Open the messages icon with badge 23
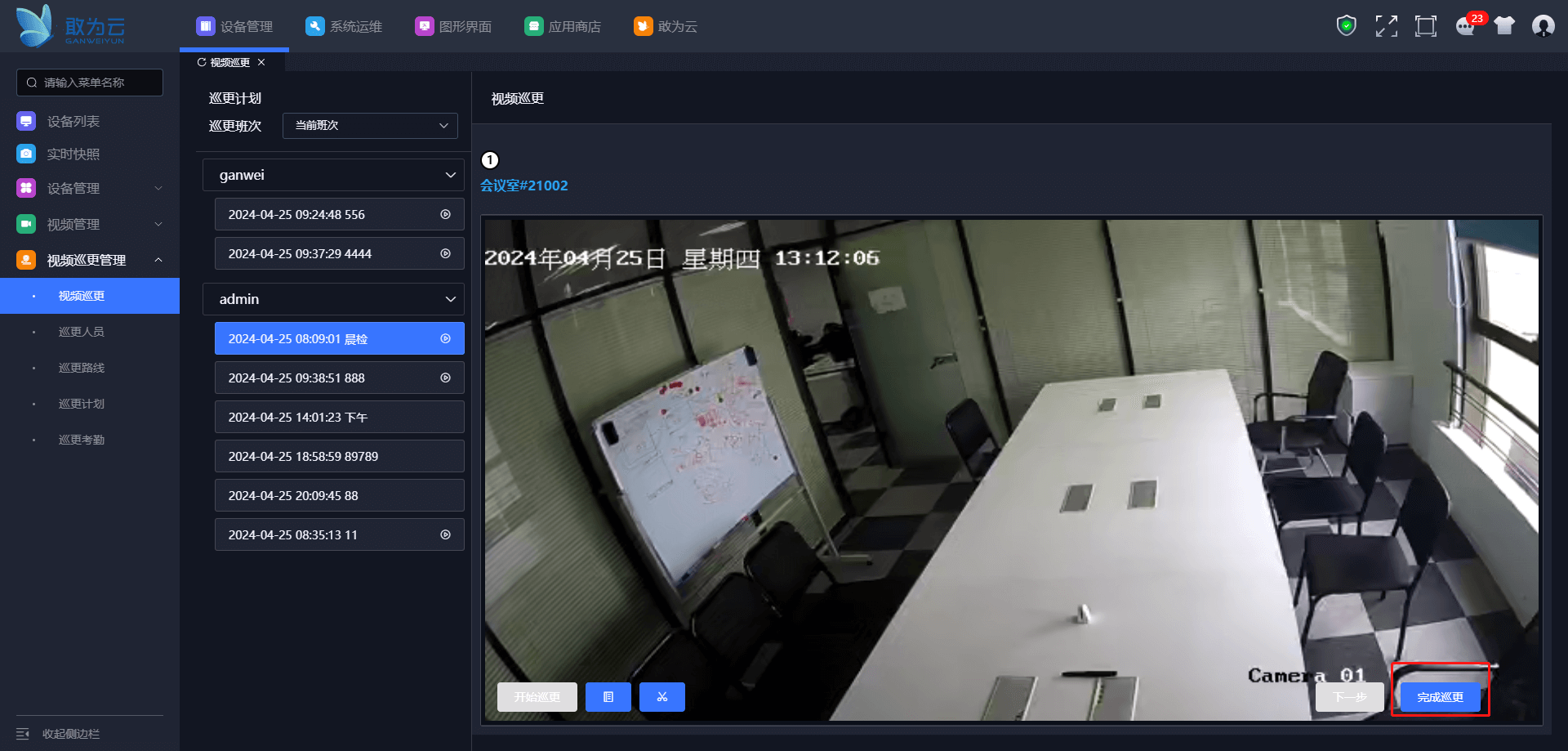 coord(1466,26)
